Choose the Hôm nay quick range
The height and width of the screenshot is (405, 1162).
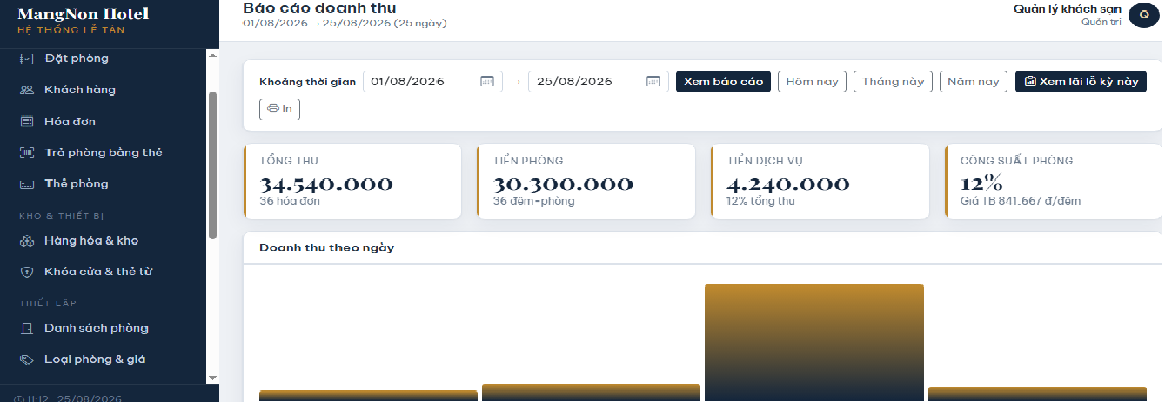(x=812, y=81)
